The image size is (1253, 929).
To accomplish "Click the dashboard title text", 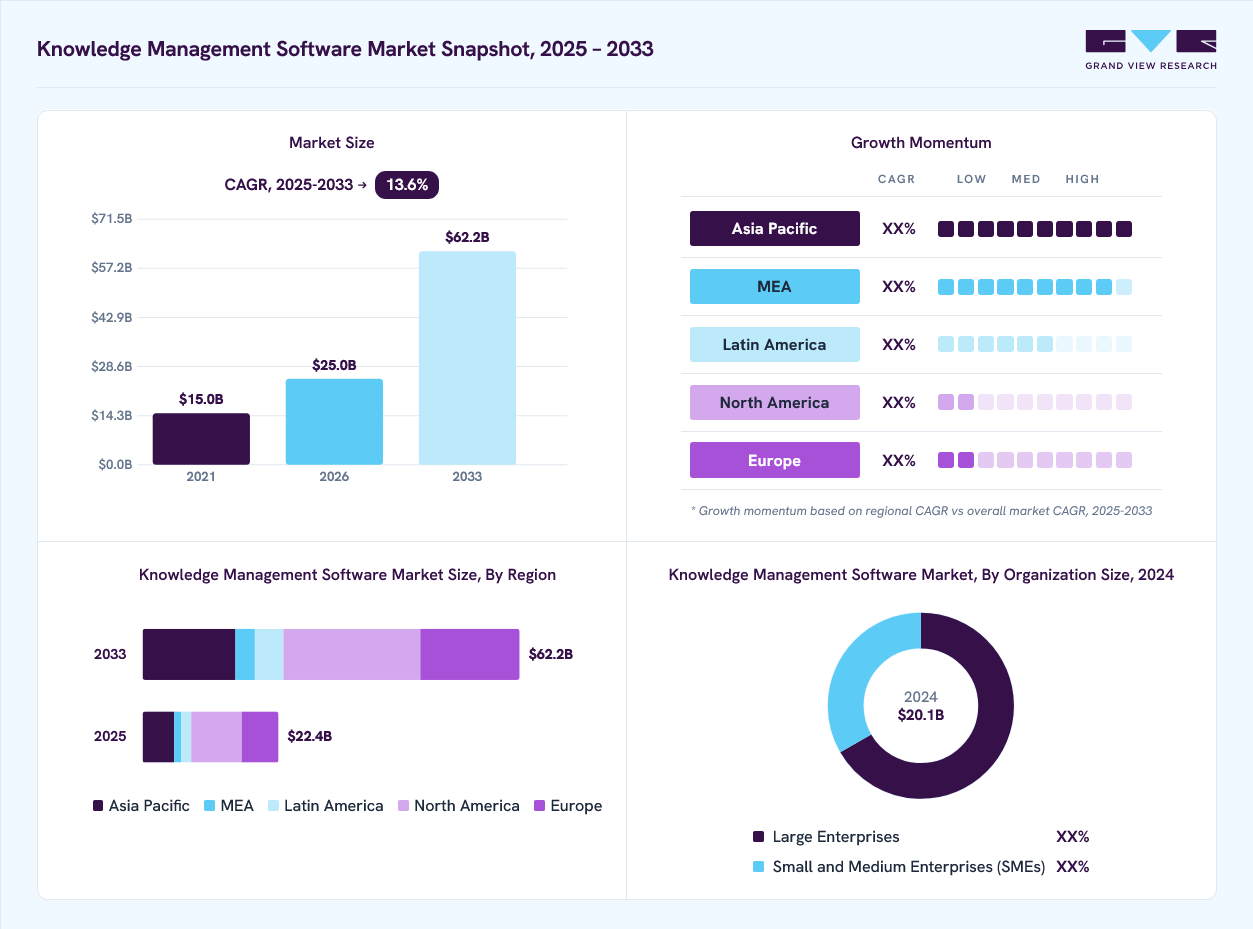I will 345,48.
